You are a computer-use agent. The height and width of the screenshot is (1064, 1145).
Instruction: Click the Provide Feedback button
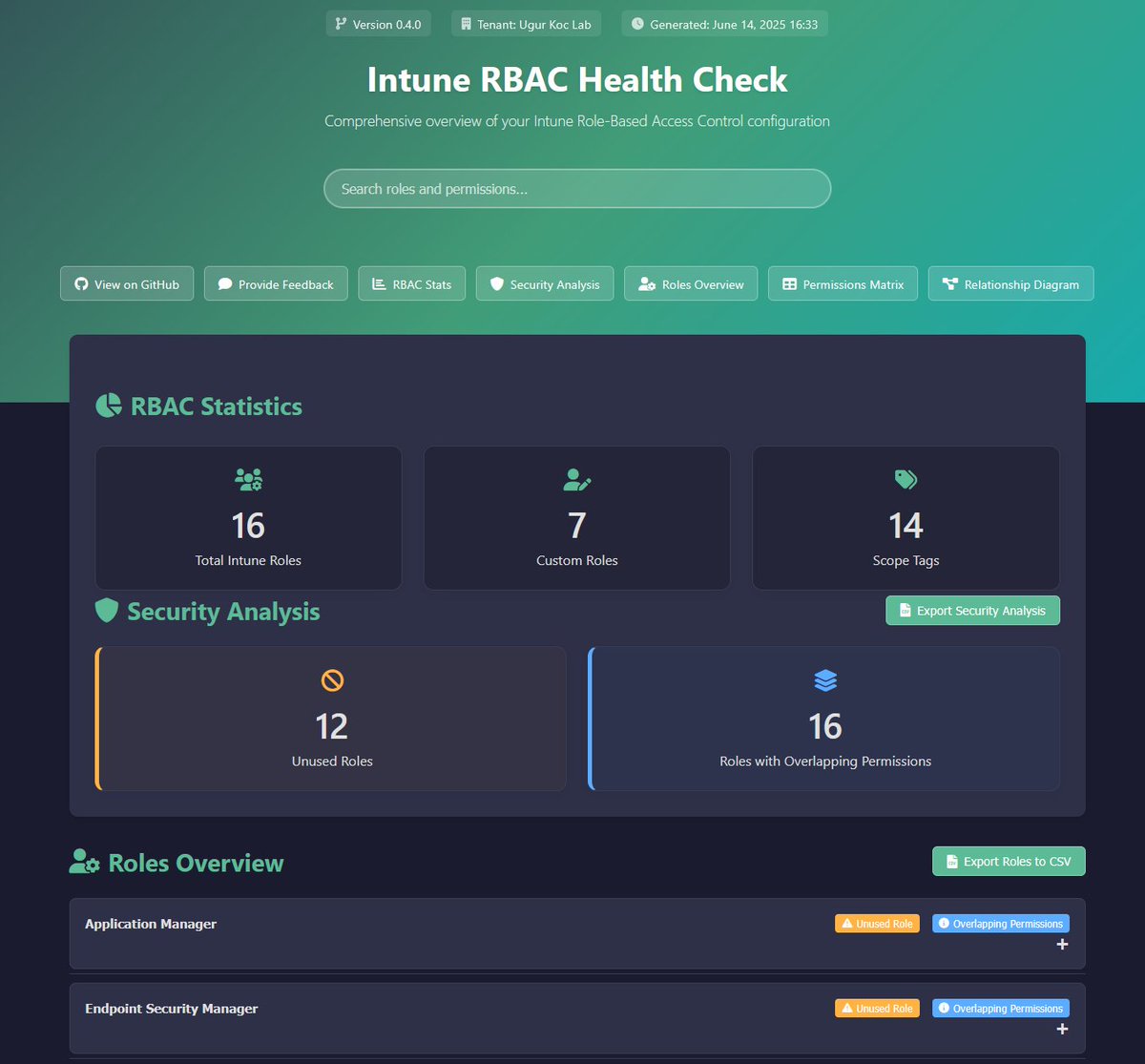(x=276, y=283)
